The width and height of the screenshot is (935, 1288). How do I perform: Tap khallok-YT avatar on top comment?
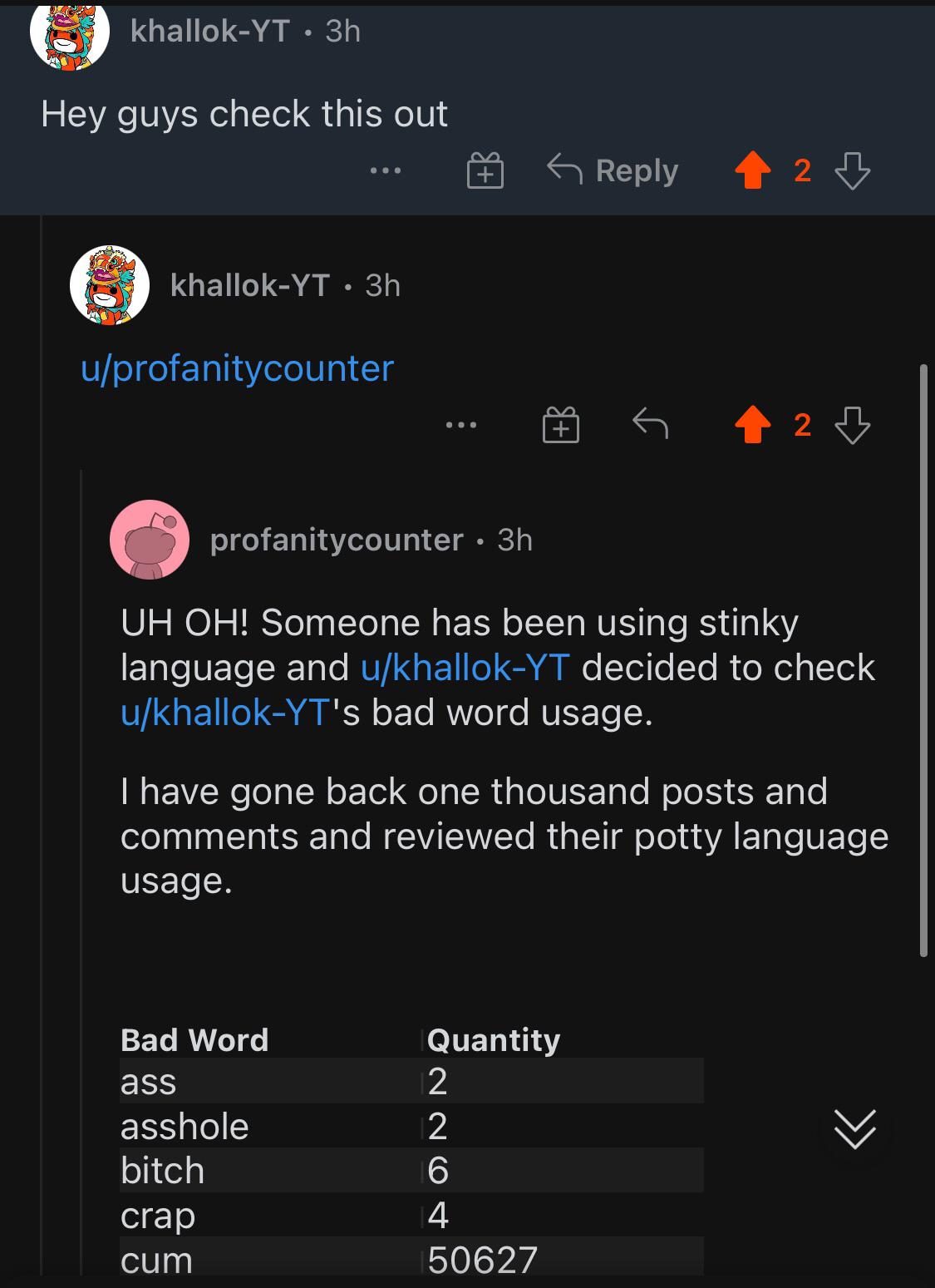[x=70, y=35]
